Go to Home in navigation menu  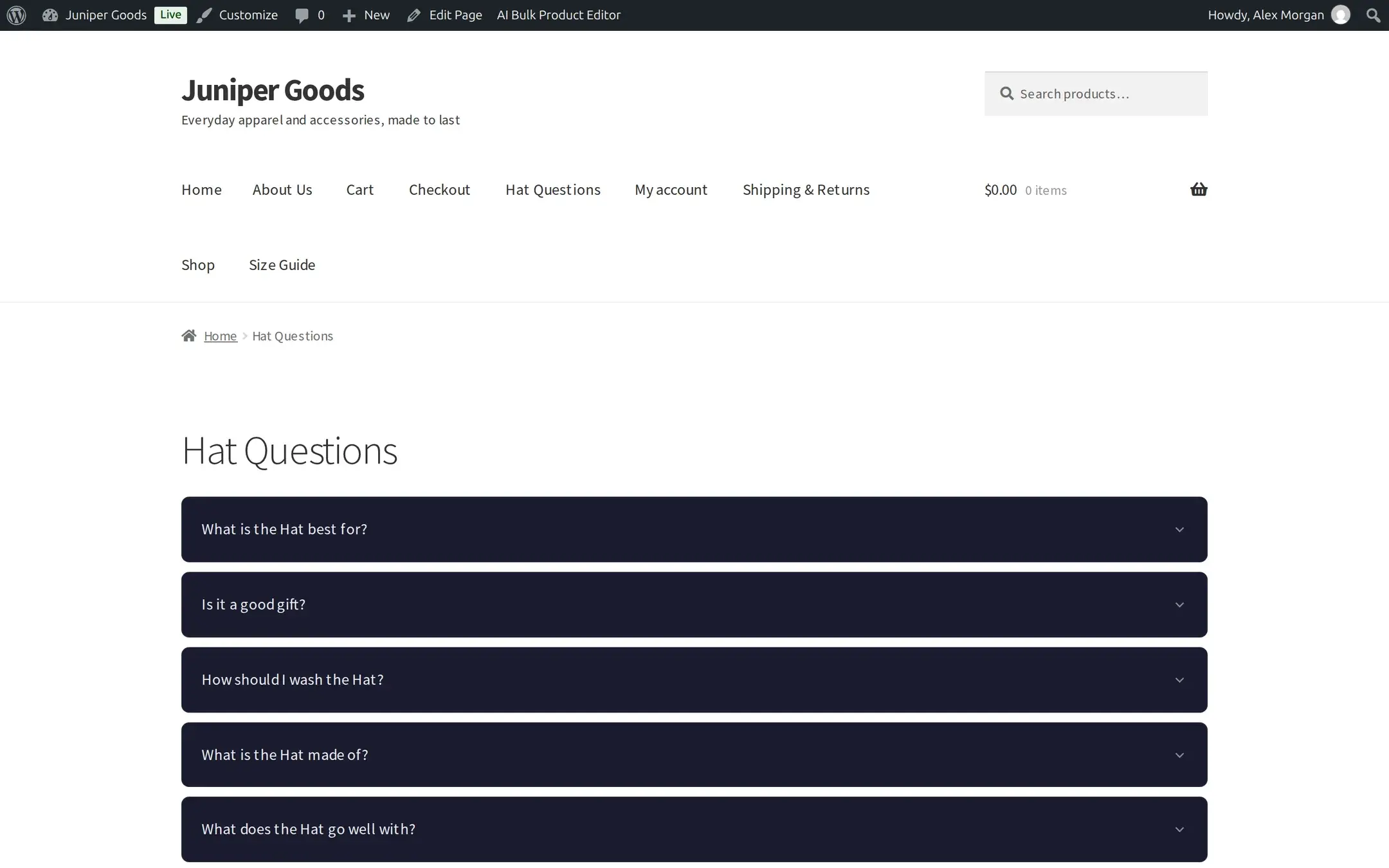click(201, 190)
